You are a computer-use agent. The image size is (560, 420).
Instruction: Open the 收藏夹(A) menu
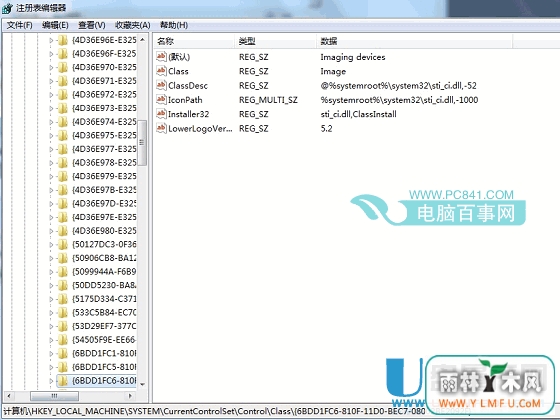(x=132, y=25)
